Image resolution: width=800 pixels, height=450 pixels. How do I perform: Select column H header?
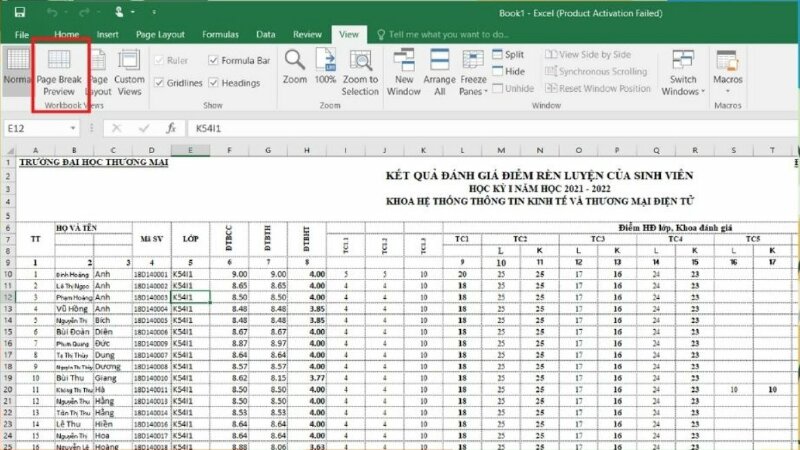pyautogui.click(x=307, y=151)
